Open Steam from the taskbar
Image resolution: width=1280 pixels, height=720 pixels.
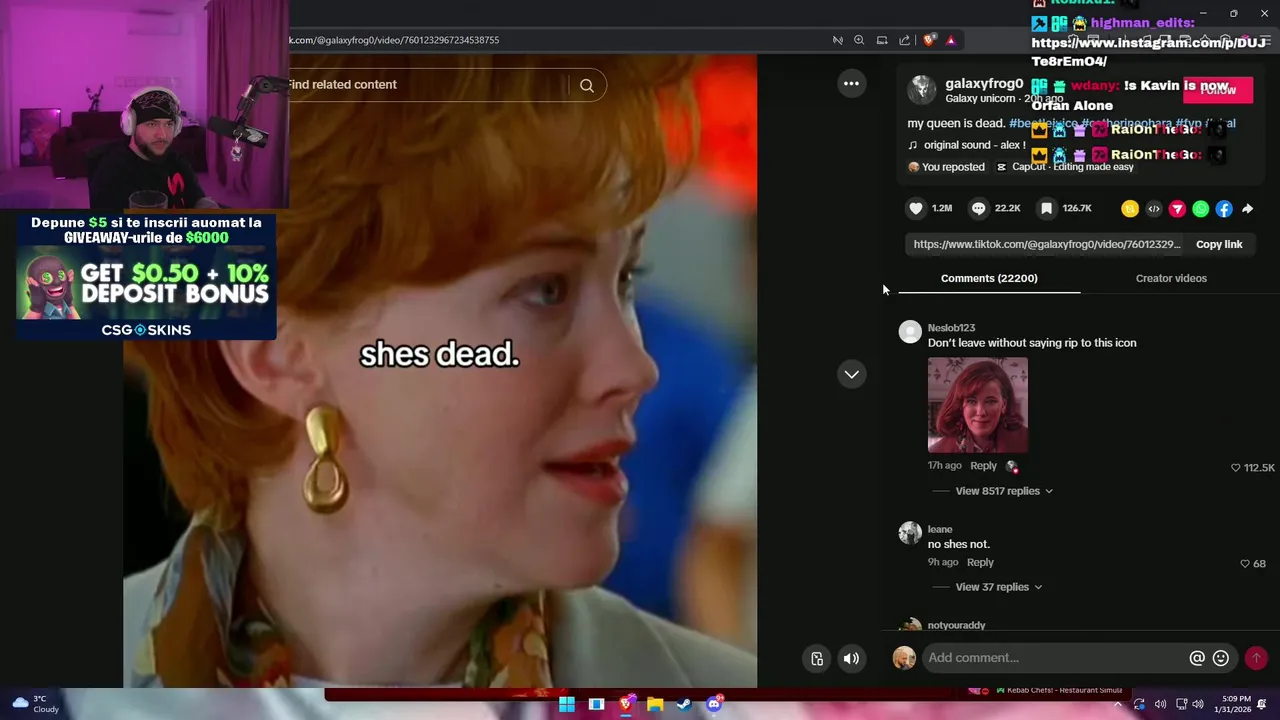click(684, 704)
